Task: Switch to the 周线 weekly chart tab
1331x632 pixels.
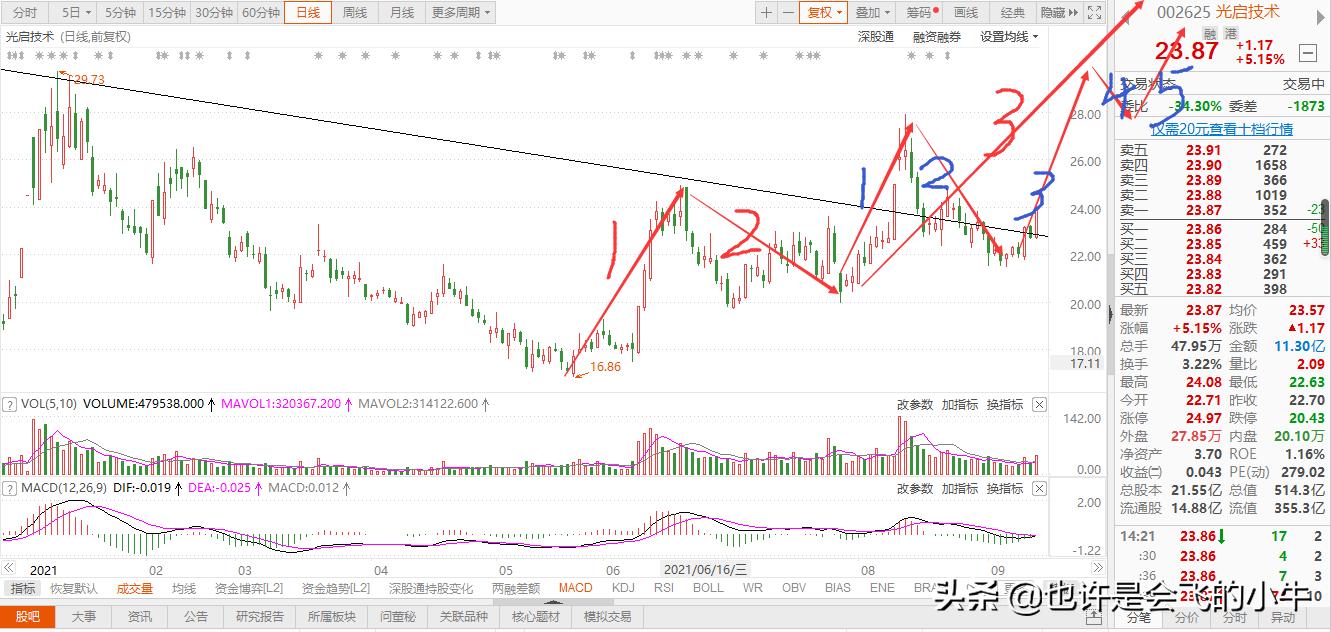Action: 355,13
